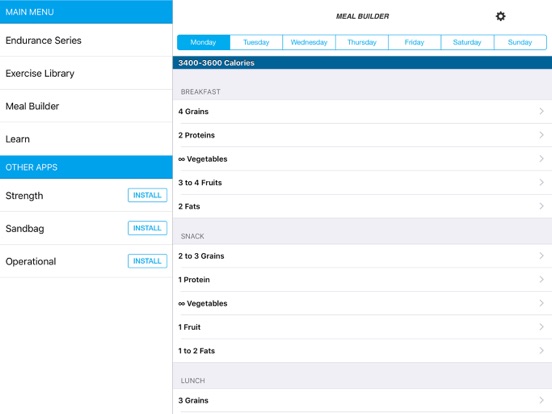The image size is (552, 414).
Task: Click the '1 Protein' text
Action: tap(194, 280)
